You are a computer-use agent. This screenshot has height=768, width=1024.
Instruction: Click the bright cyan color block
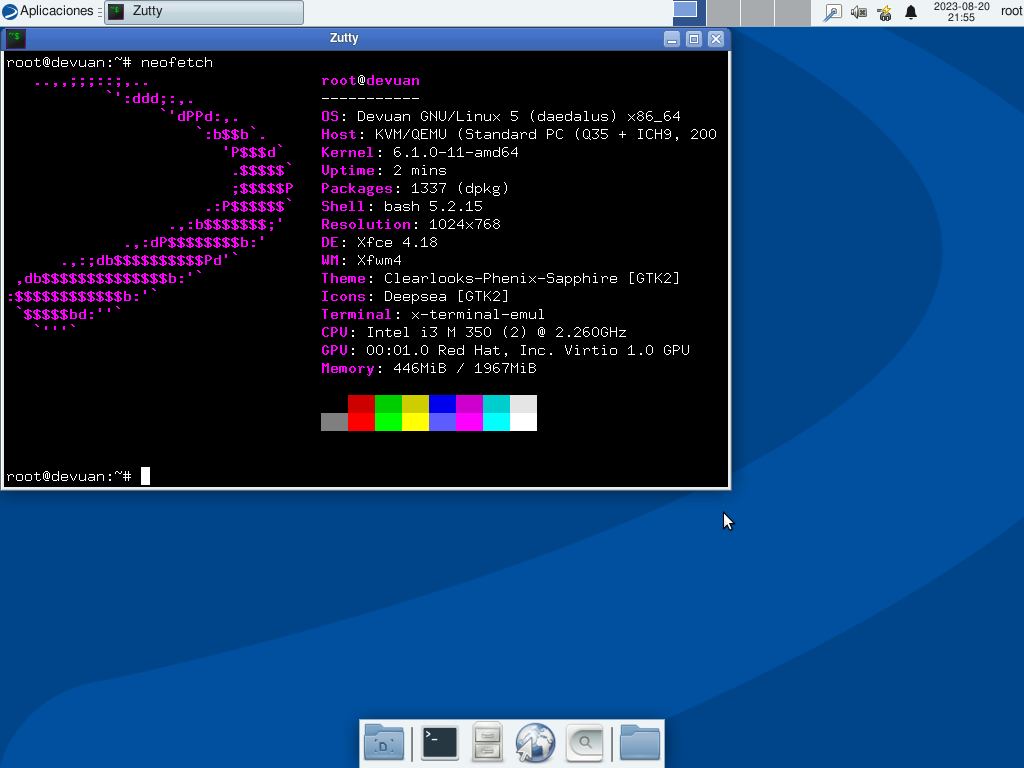(x=496, y=422)
